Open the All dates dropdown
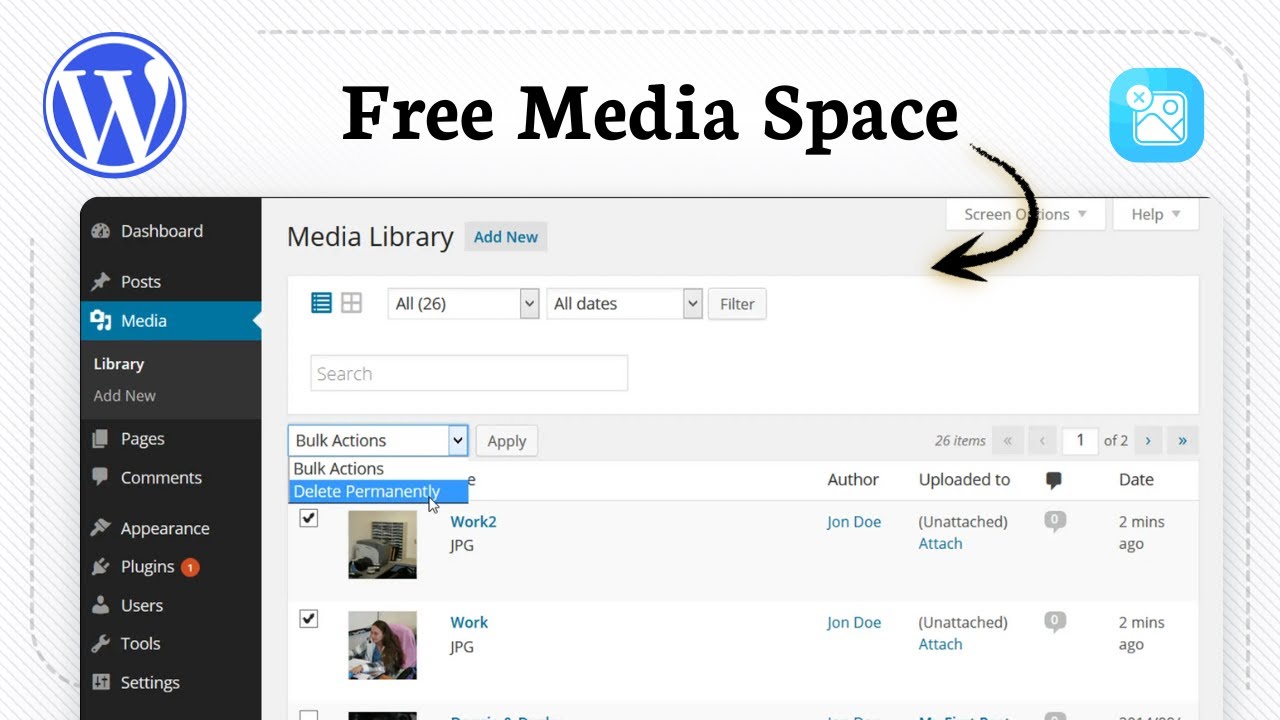This screenshot has width=1280, height=720. pos(625,304)
